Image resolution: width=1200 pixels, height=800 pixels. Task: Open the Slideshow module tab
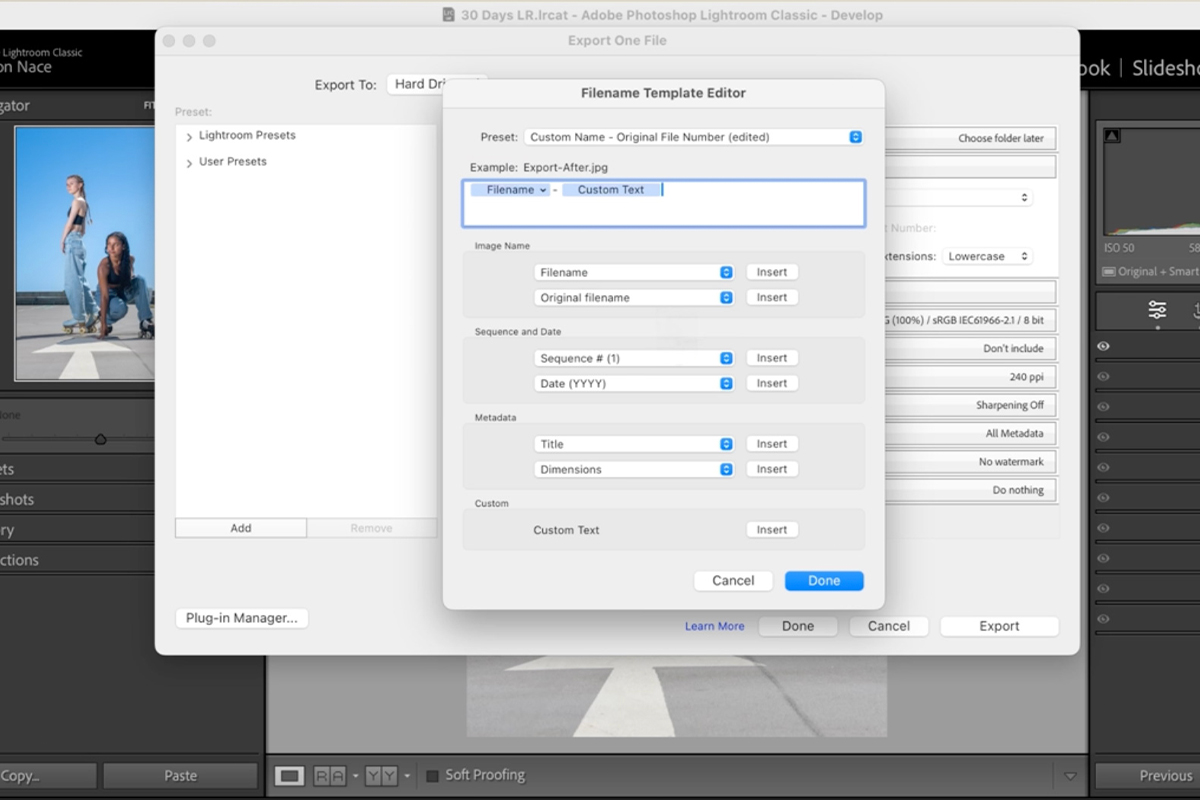(1165, 68)
